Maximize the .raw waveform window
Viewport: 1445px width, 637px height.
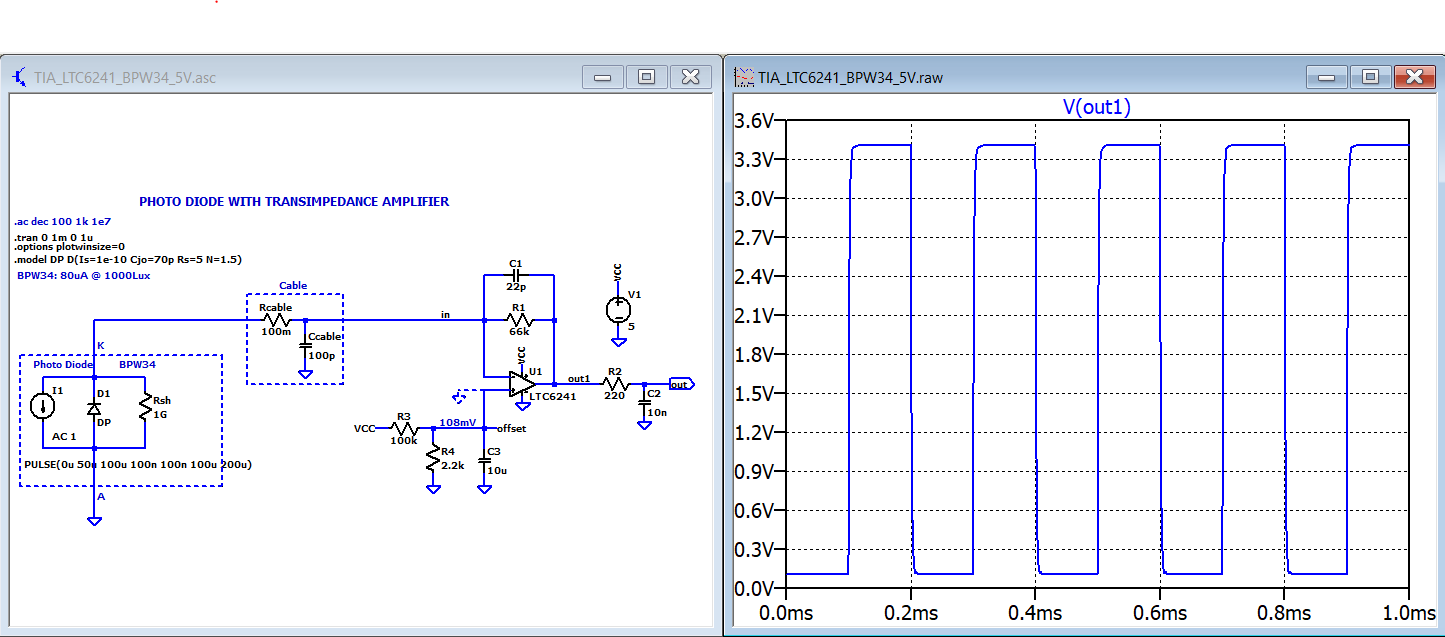click(1371, 77)
